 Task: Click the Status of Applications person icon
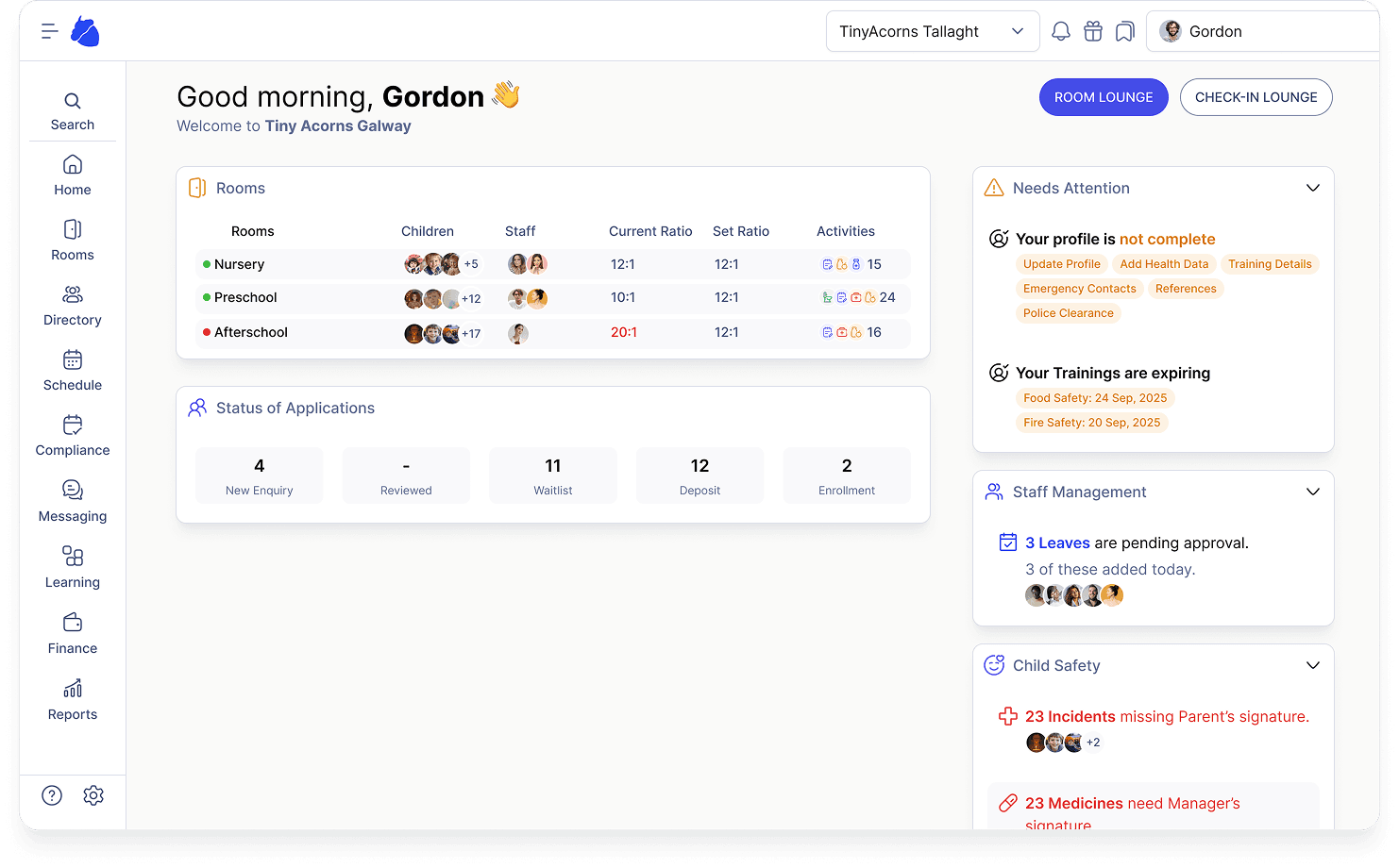197,408
